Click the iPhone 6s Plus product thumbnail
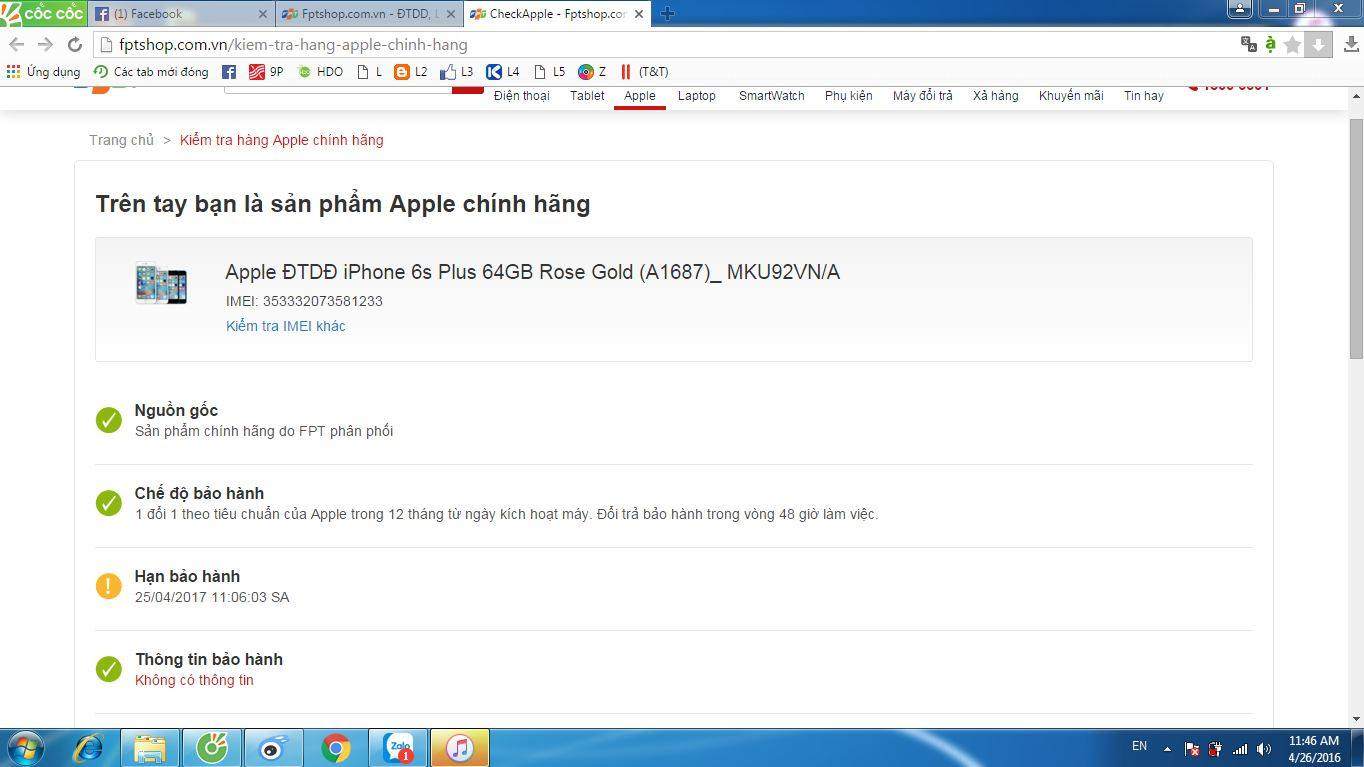Image resolution: width=1364 pixels, height=767 pixels. click(161, 283)
